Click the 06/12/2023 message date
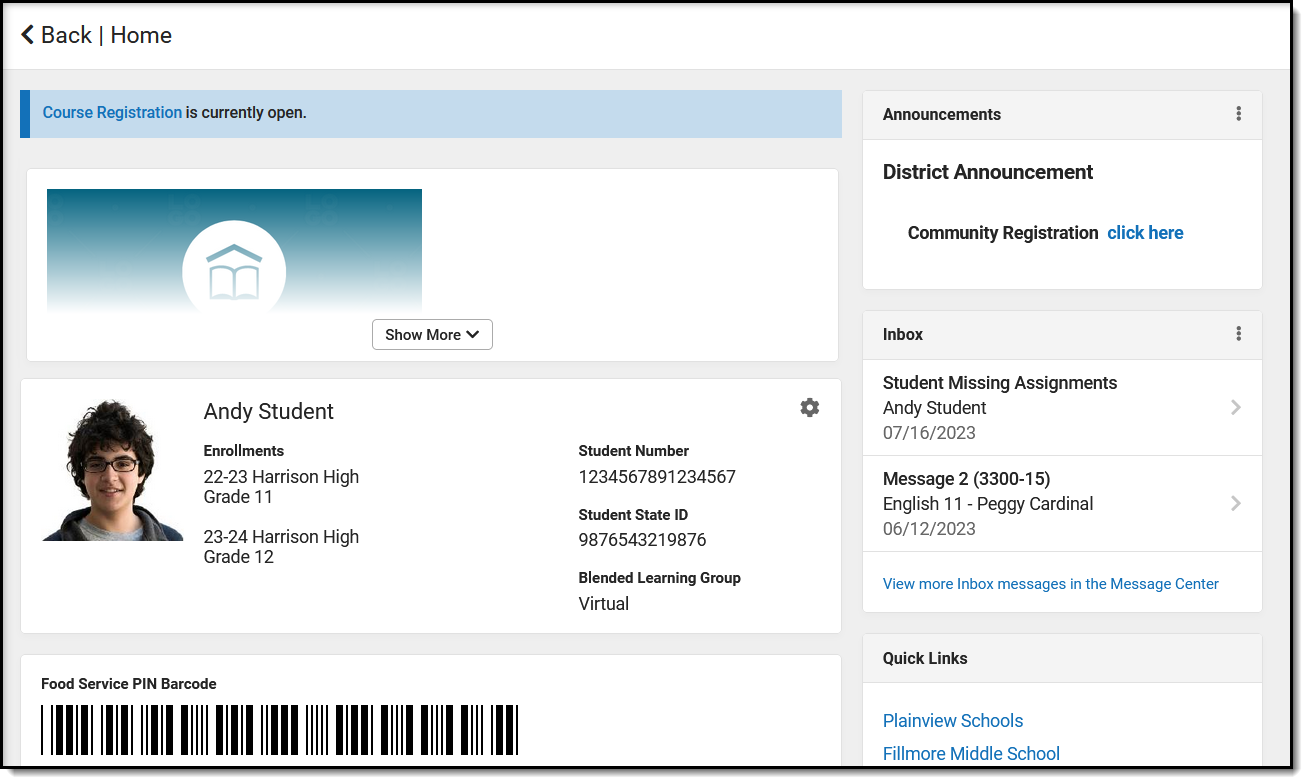 (x=929, y=529)
